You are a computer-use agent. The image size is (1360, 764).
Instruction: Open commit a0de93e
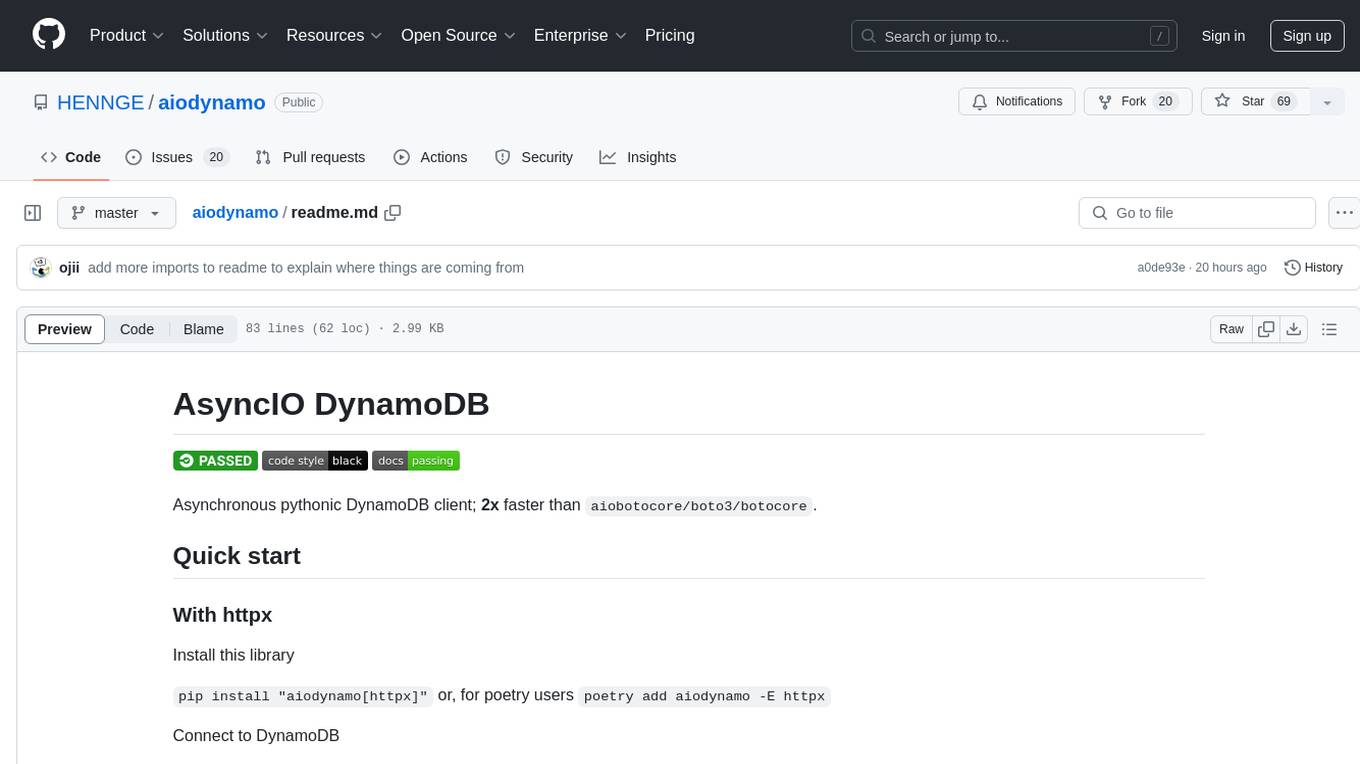pyautogui.click(x=1161, y=268)
